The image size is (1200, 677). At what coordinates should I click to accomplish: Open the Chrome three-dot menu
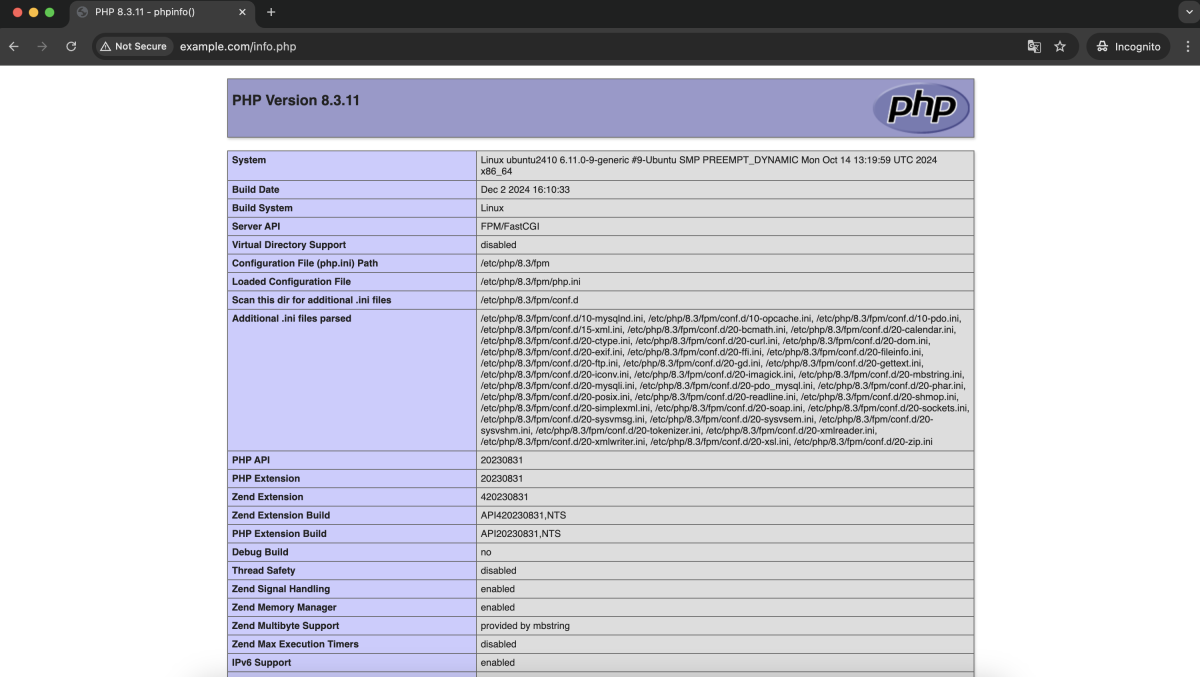point(1187,46)
